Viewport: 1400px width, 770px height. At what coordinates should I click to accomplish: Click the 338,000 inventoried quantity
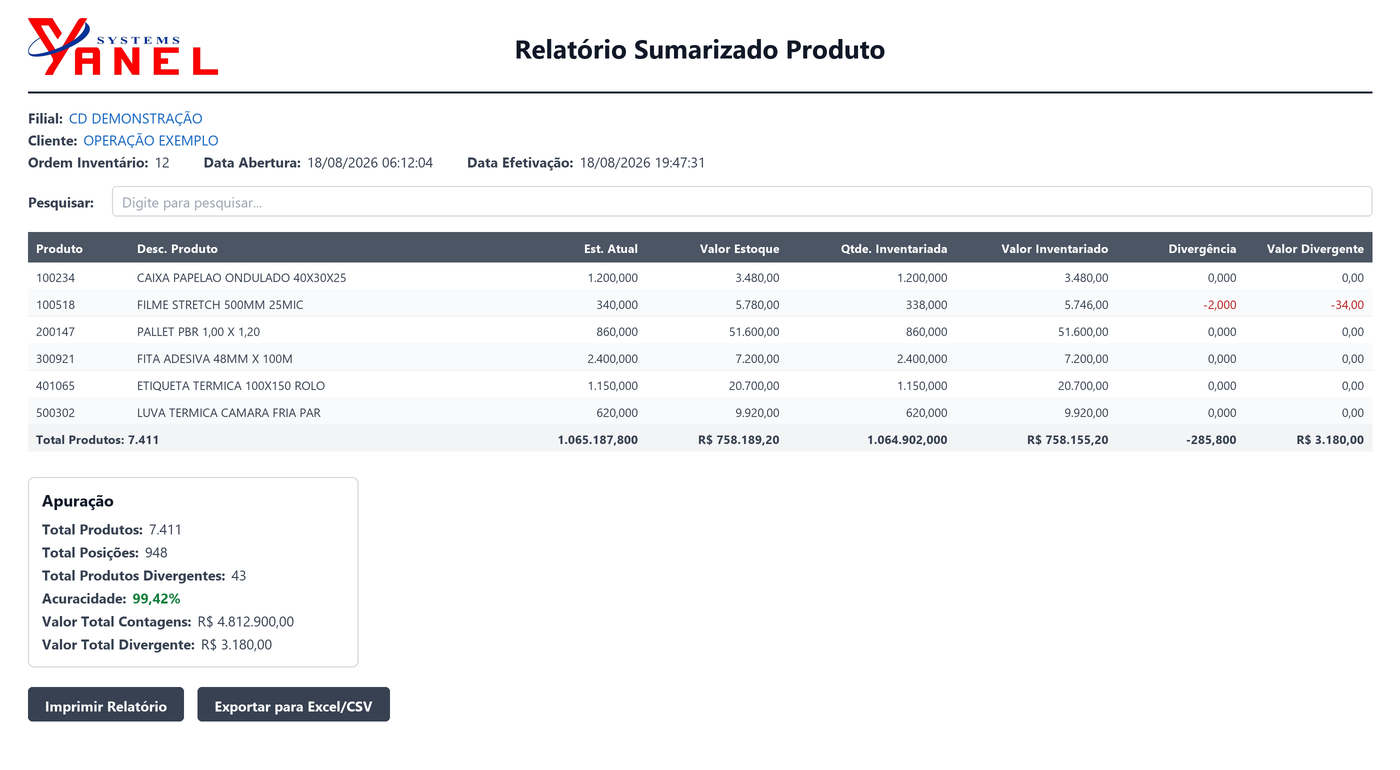point(925,305)
